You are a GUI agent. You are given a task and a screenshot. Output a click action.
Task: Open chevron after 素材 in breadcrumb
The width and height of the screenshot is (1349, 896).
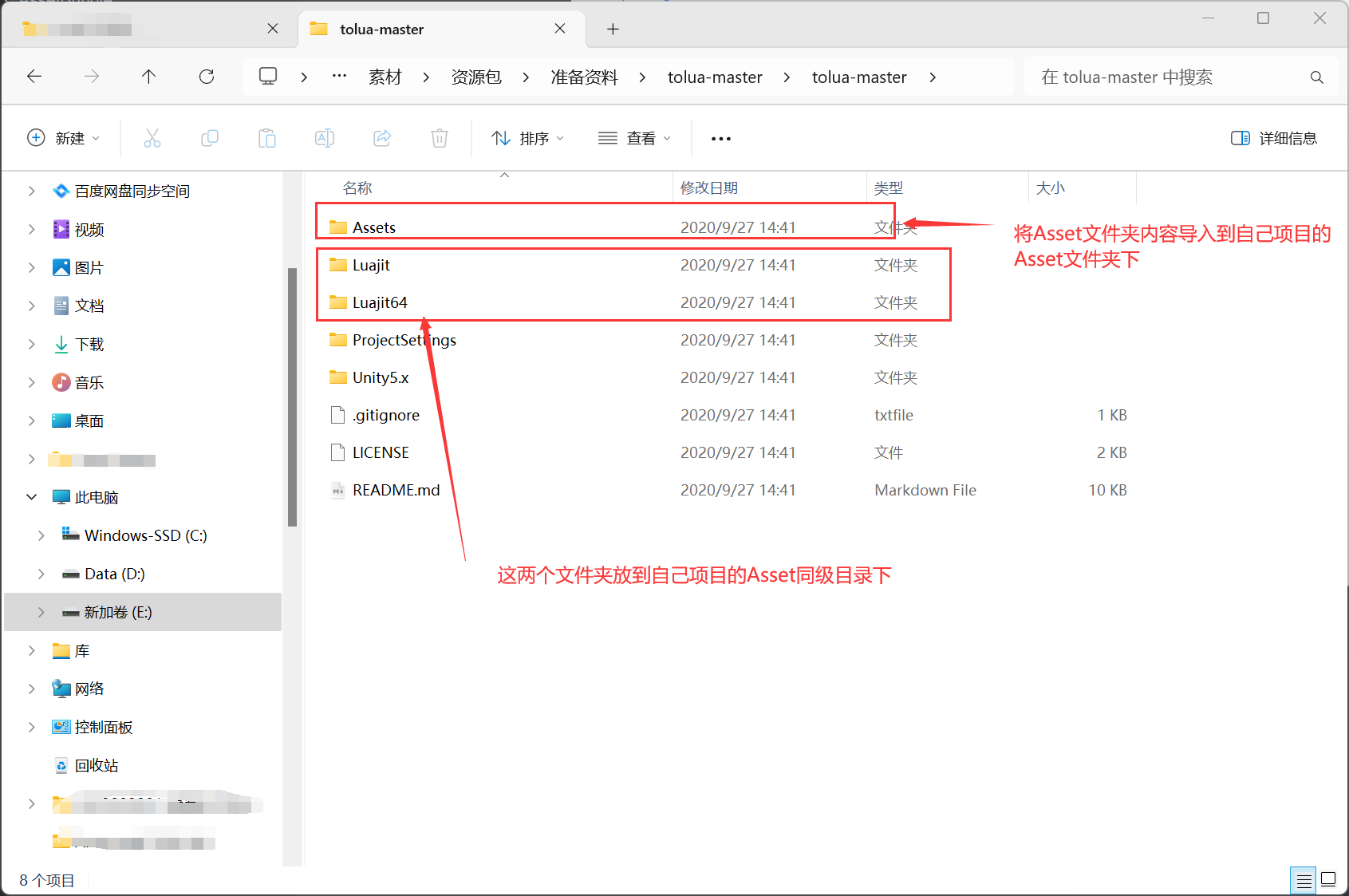click(x=426, y=77)
